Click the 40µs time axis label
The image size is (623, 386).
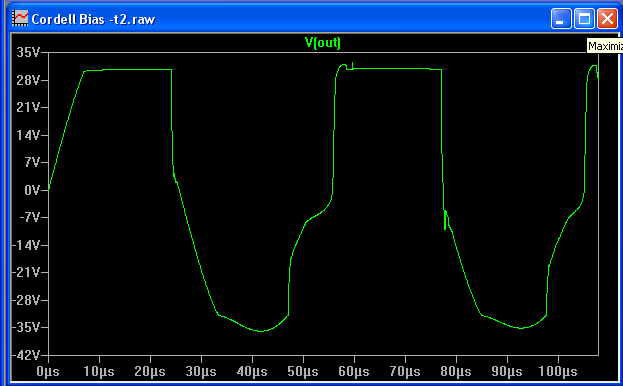pos(252,372)
